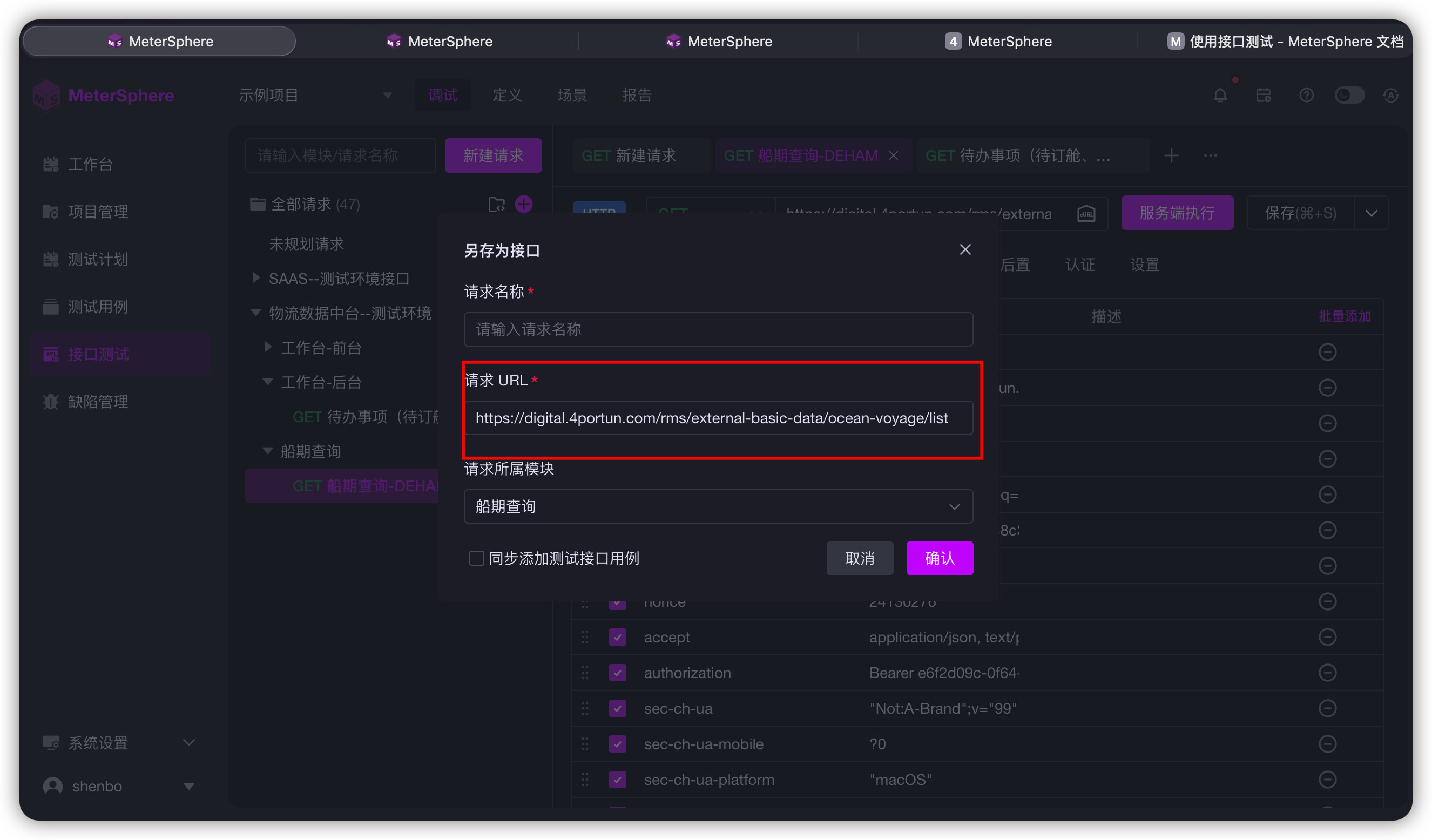
Task: Click the cURL import icon
Action: [1086, 214]
